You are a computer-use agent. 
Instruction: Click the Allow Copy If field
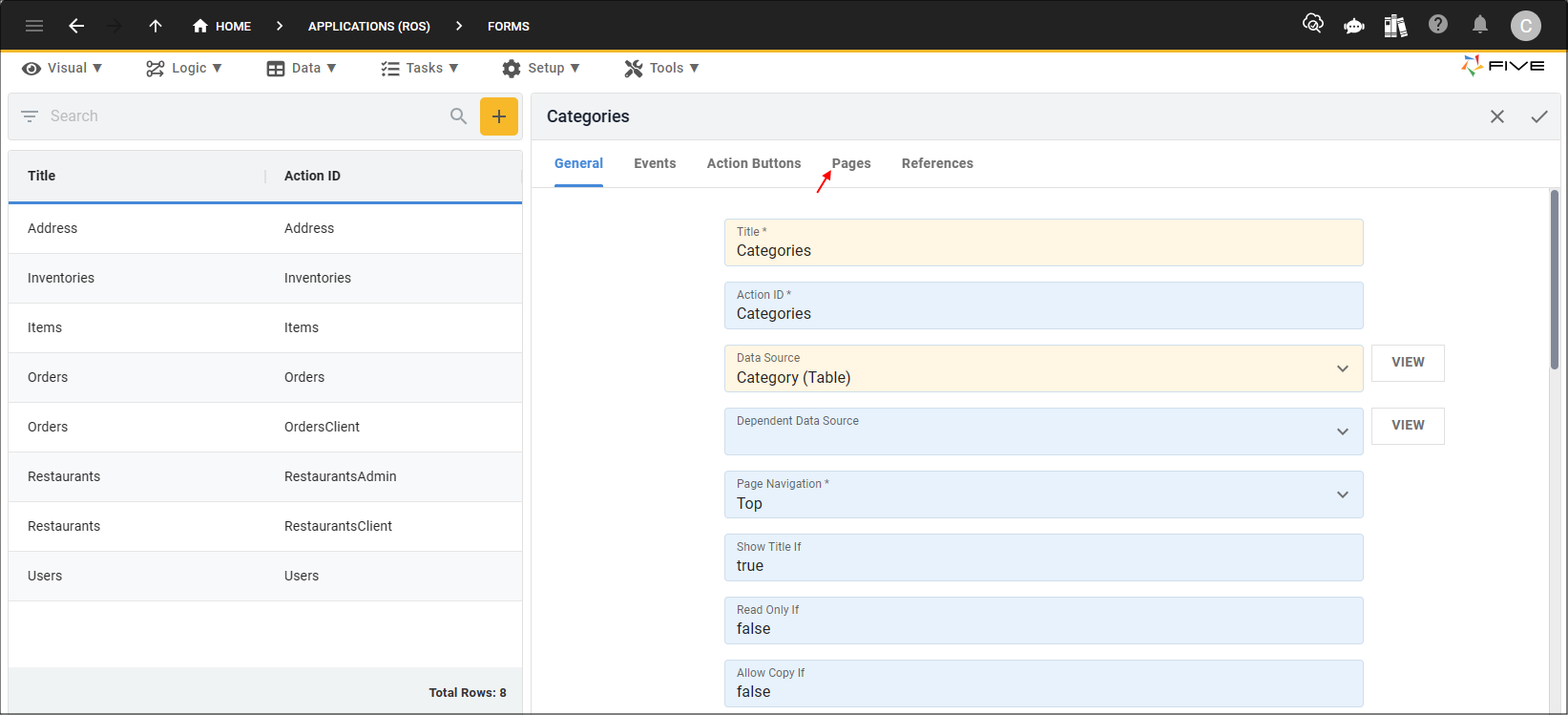[x=1043, y=683]
